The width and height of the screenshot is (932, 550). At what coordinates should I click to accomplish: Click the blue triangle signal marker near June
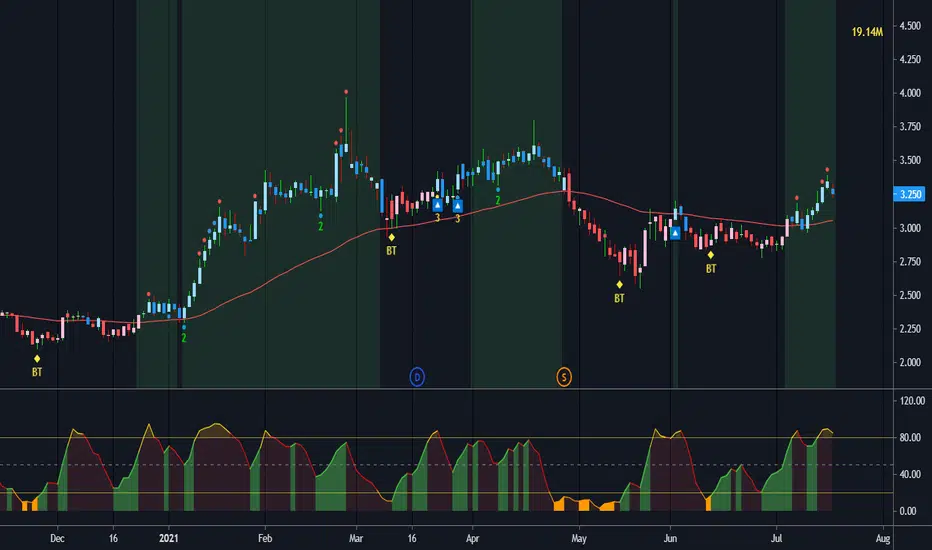[x=675, y=233]
